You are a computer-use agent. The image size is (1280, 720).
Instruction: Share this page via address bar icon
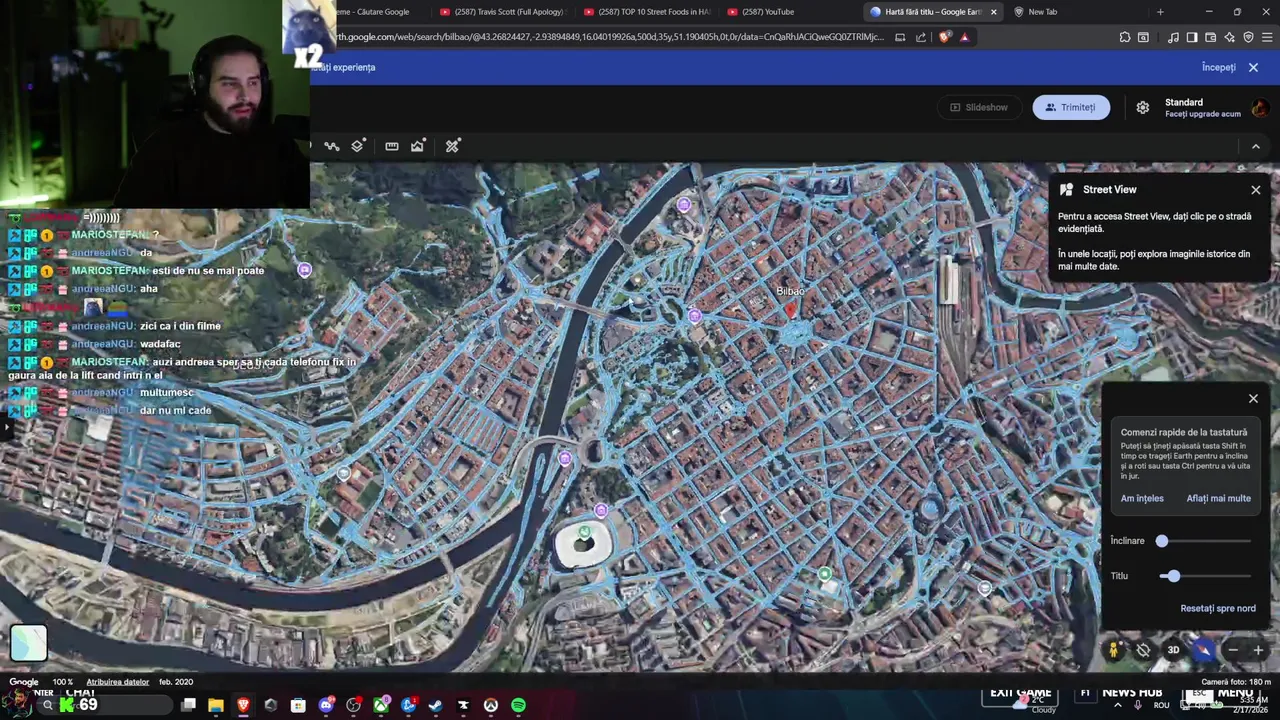click(921, 37)
